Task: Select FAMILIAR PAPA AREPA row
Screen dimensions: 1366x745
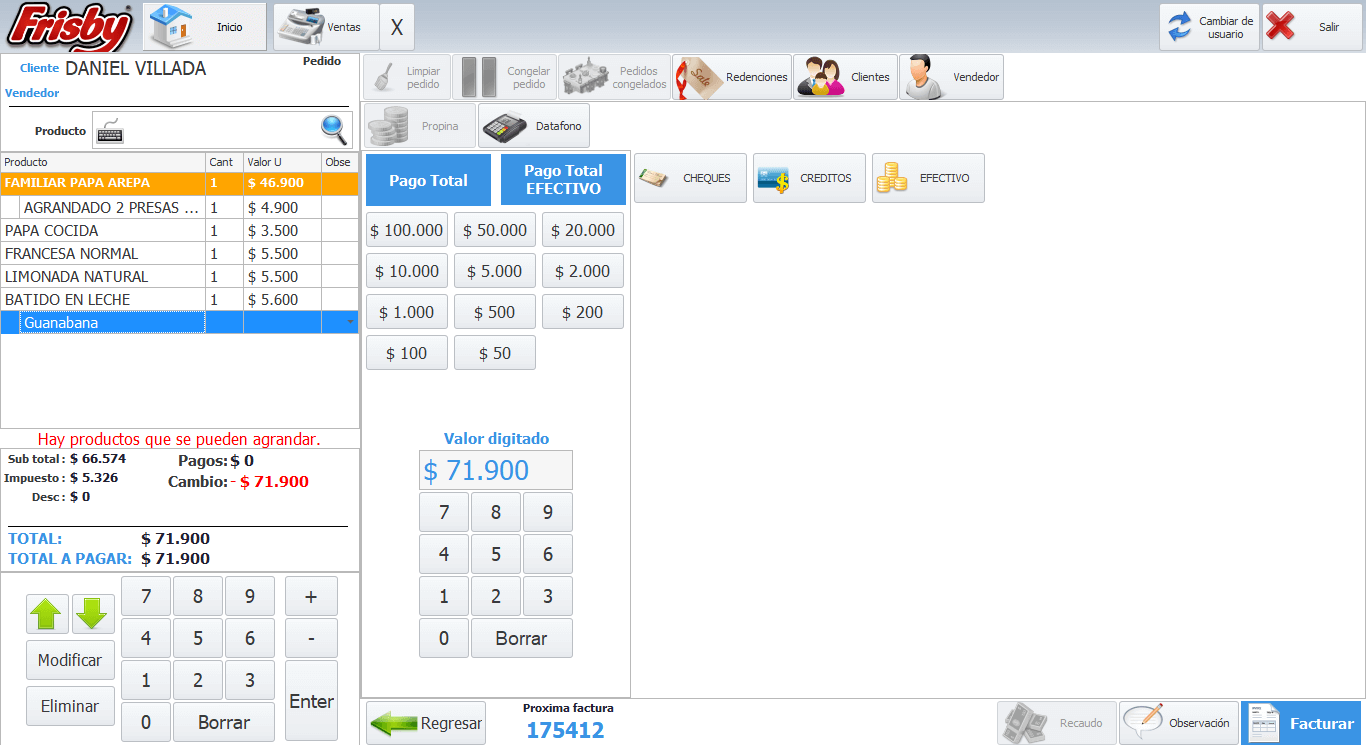Action: coord(180,184)
